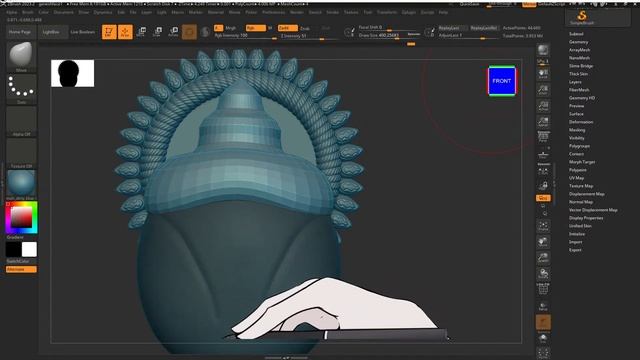Screen dimensions: 640x360
Task: Click the Live Boolean button
Action: click(82, 32)
